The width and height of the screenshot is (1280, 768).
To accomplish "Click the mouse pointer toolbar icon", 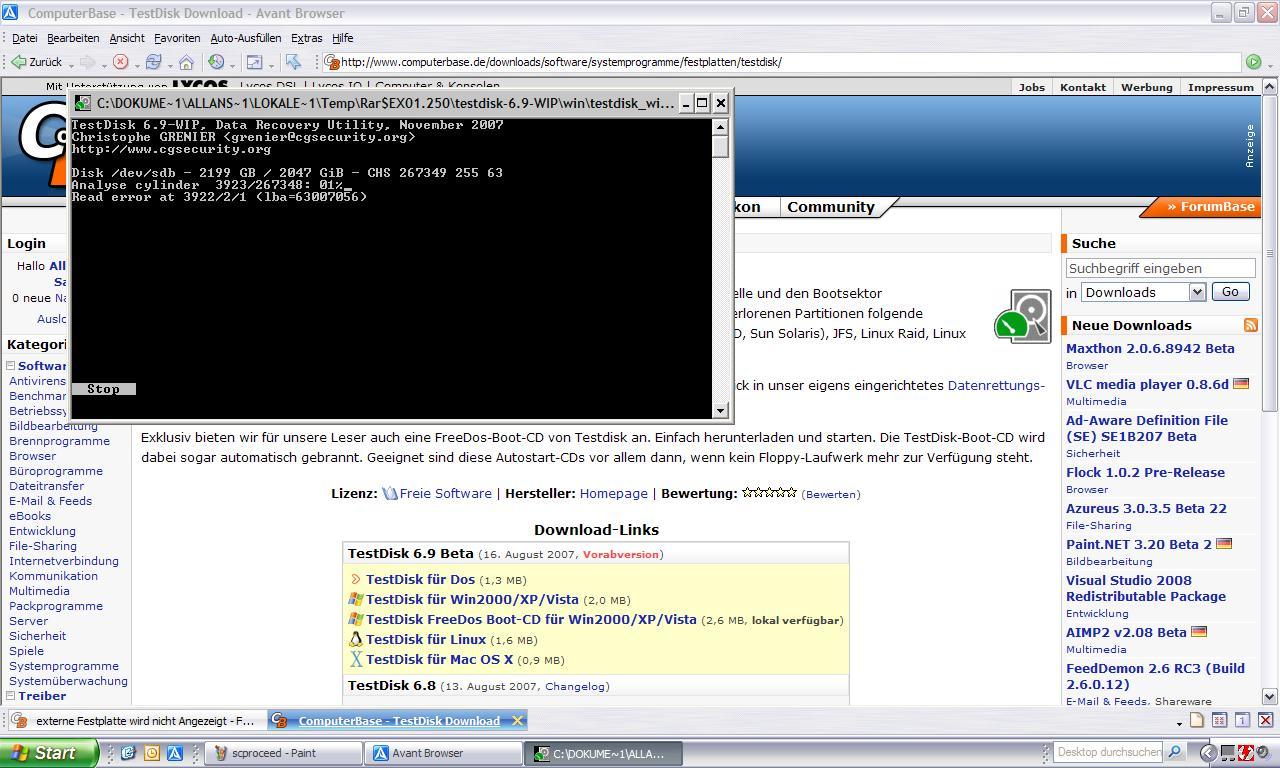I will coord(293,62).
